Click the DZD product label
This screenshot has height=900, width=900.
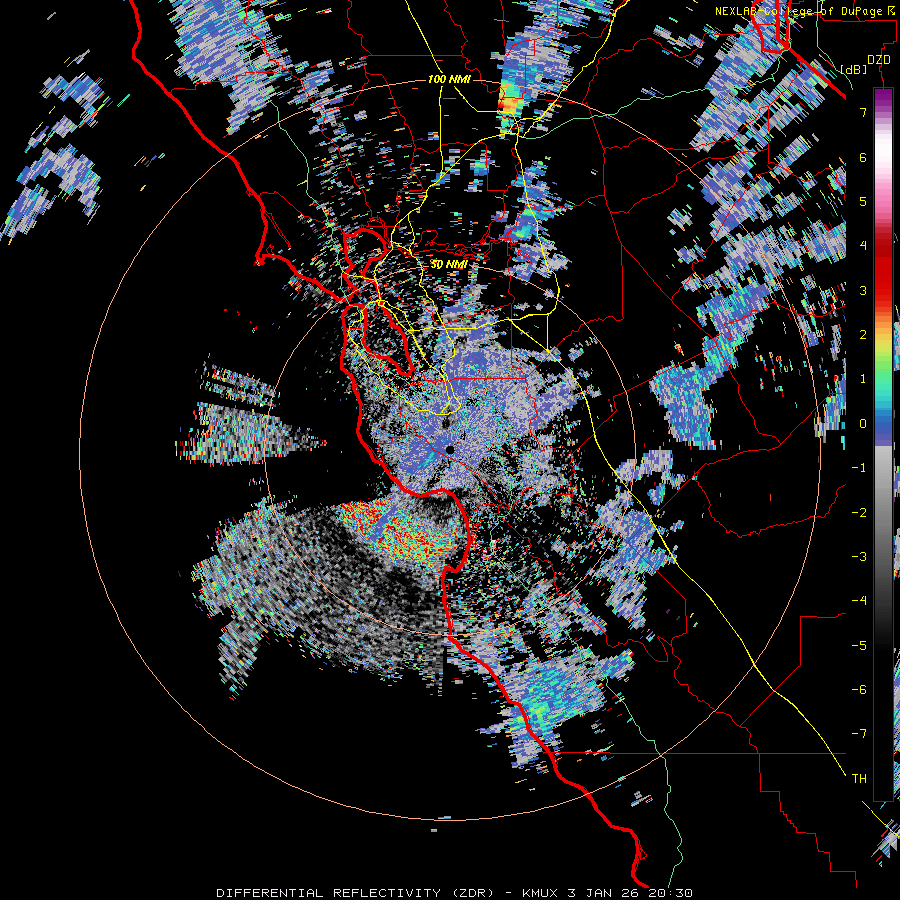point(878,60)
